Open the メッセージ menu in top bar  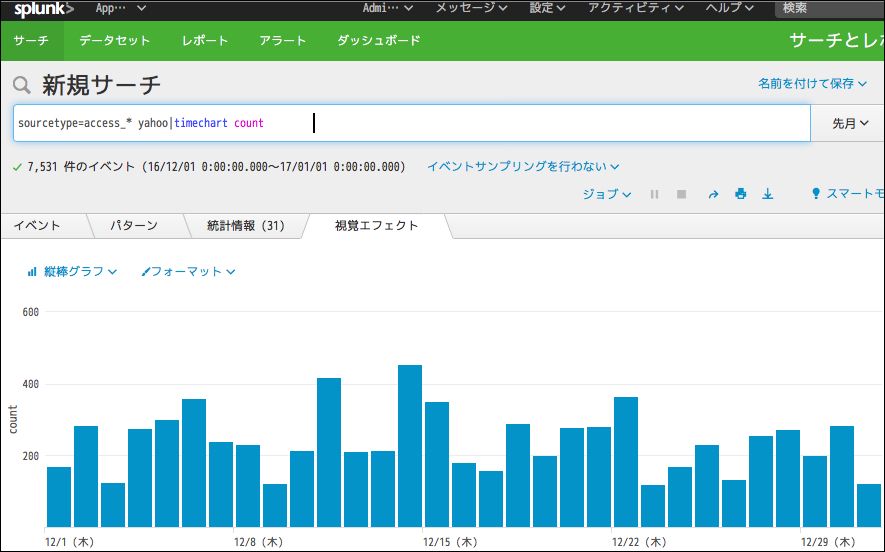471,8
